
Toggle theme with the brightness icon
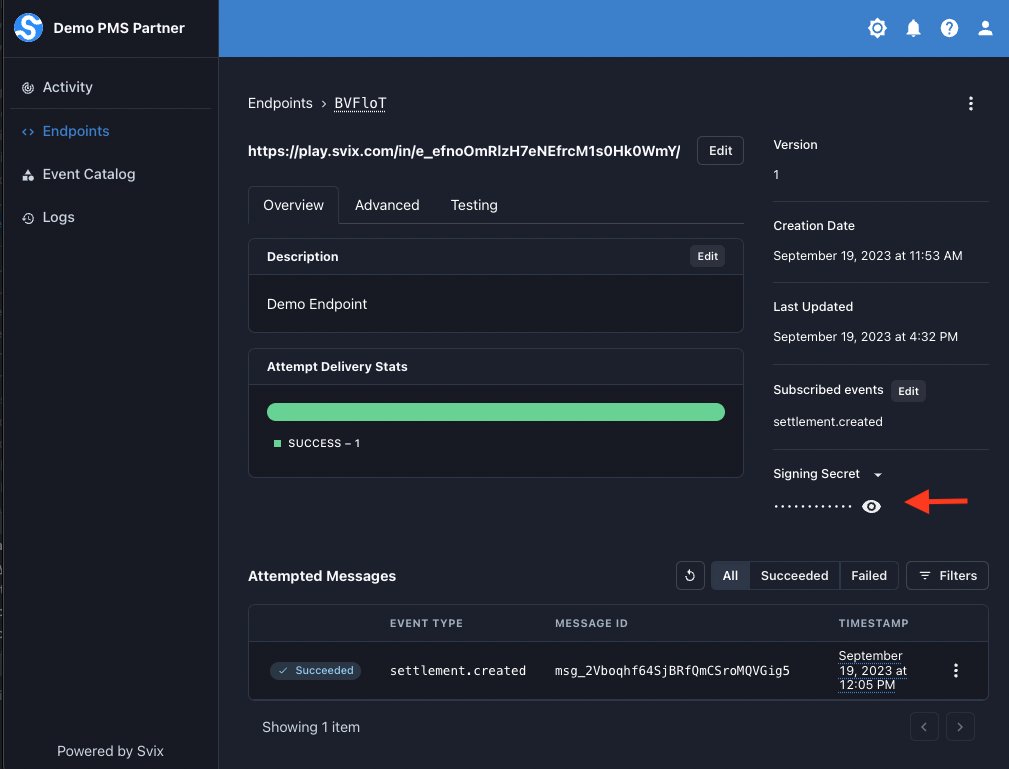(877, 28)
